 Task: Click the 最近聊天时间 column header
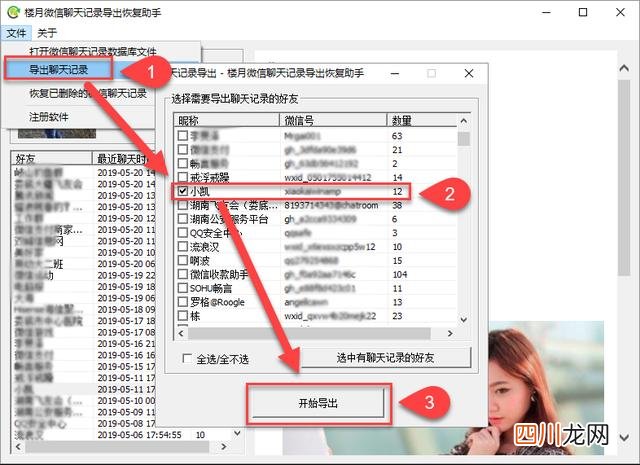pyautogui.click(x=124, y=158)
